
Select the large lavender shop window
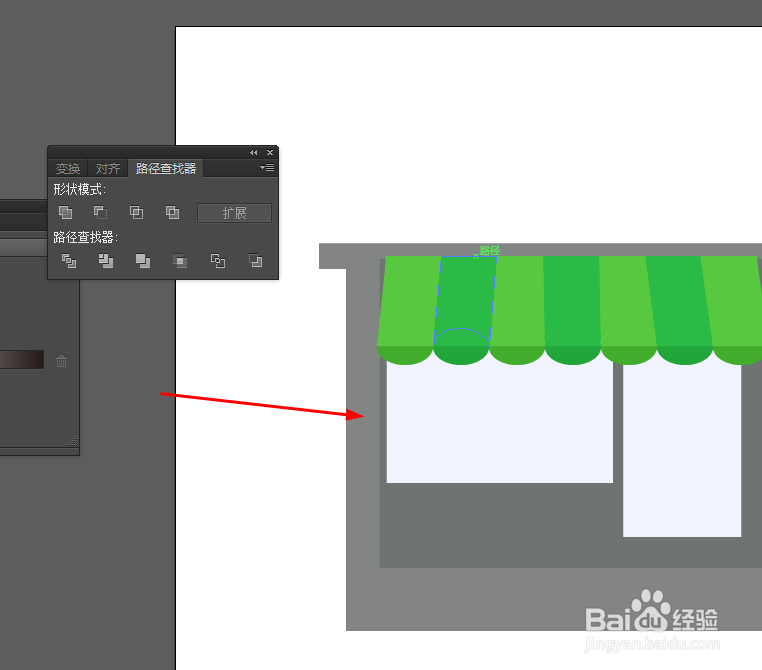click(500, 423)
